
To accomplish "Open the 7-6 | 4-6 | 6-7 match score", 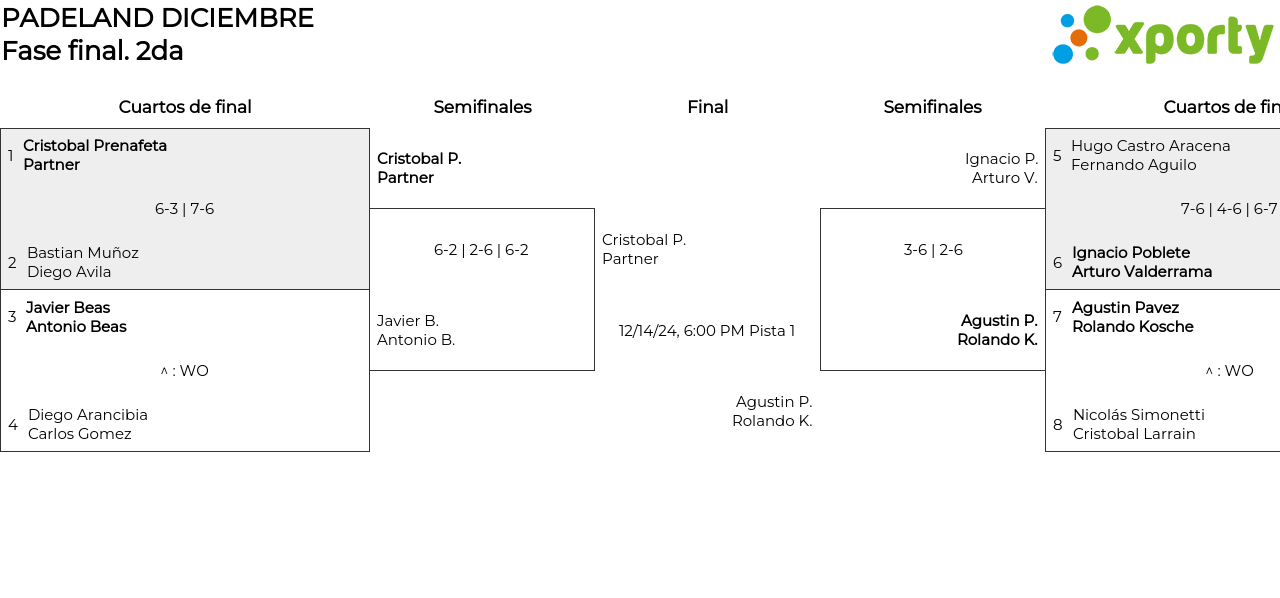I will 1228,209.
